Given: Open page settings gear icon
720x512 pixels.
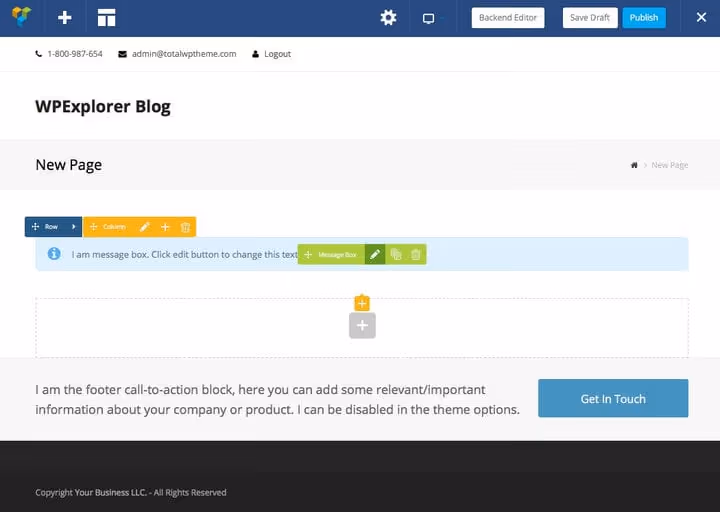Looking at the screenshot, I should click(x=388, y=17).
